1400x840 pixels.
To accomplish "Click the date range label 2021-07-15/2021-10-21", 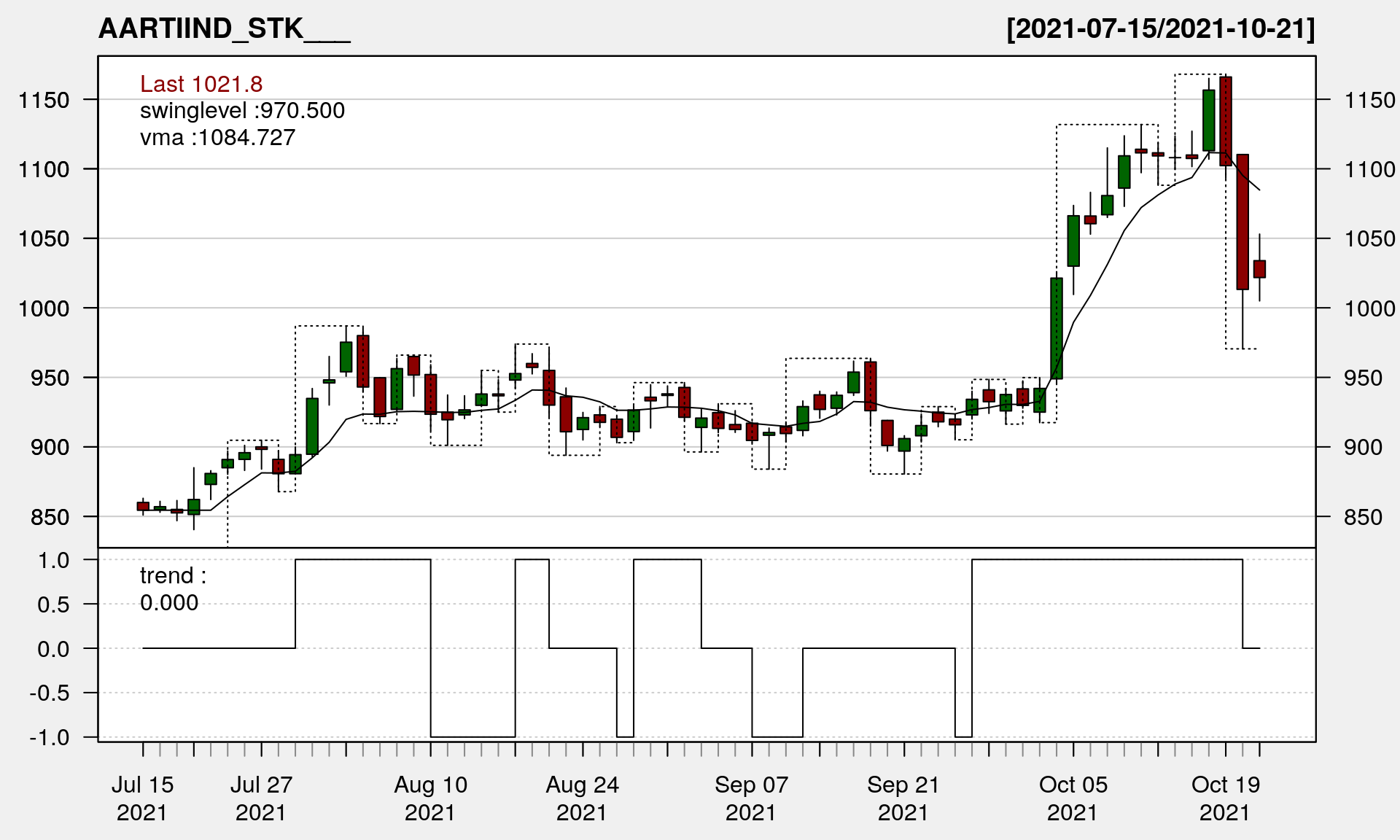I will pyautogui.click(x=1160, y=29).
